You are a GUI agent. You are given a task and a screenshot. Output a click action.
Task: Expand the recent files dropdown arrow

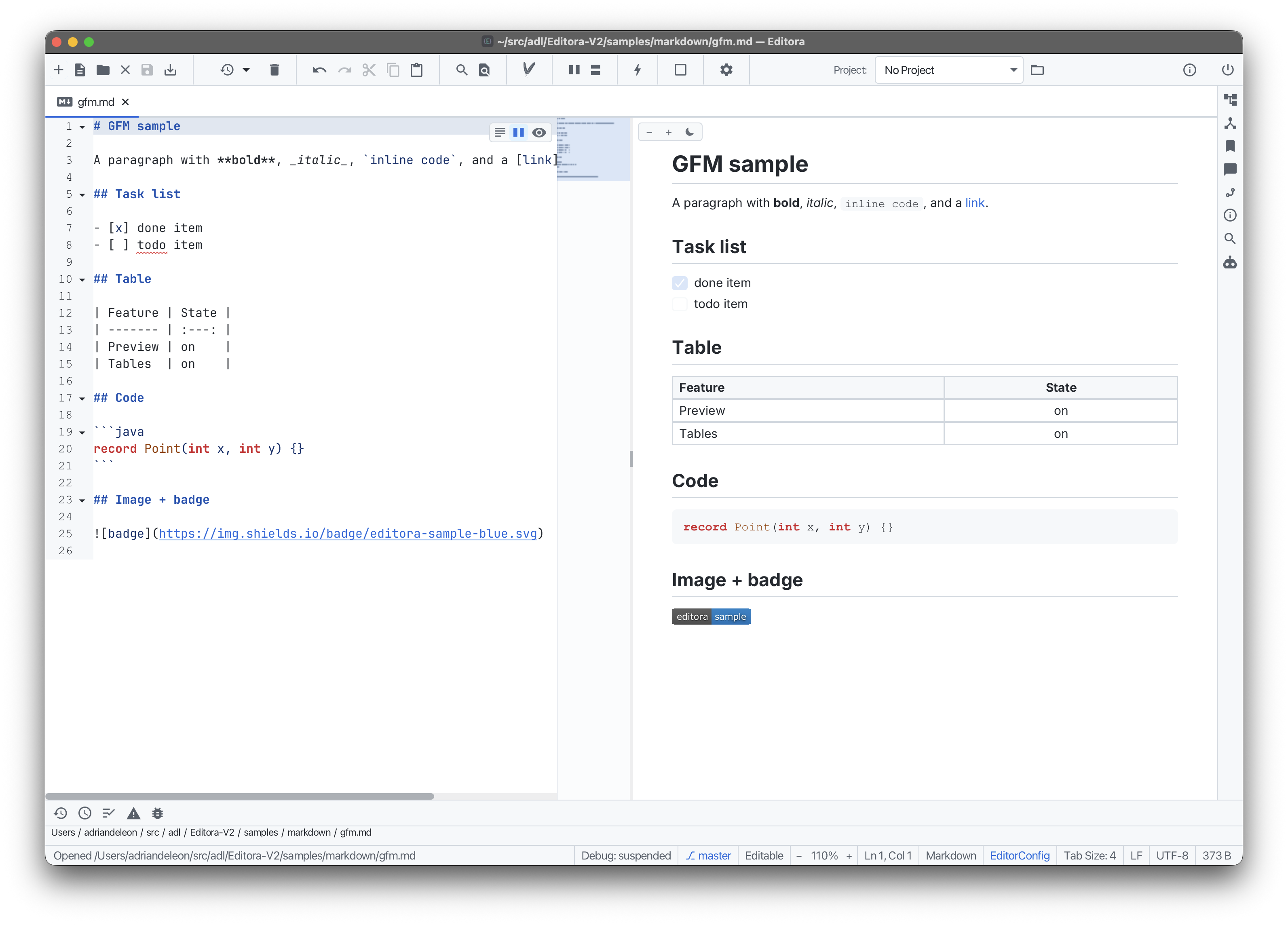[246, 70]
